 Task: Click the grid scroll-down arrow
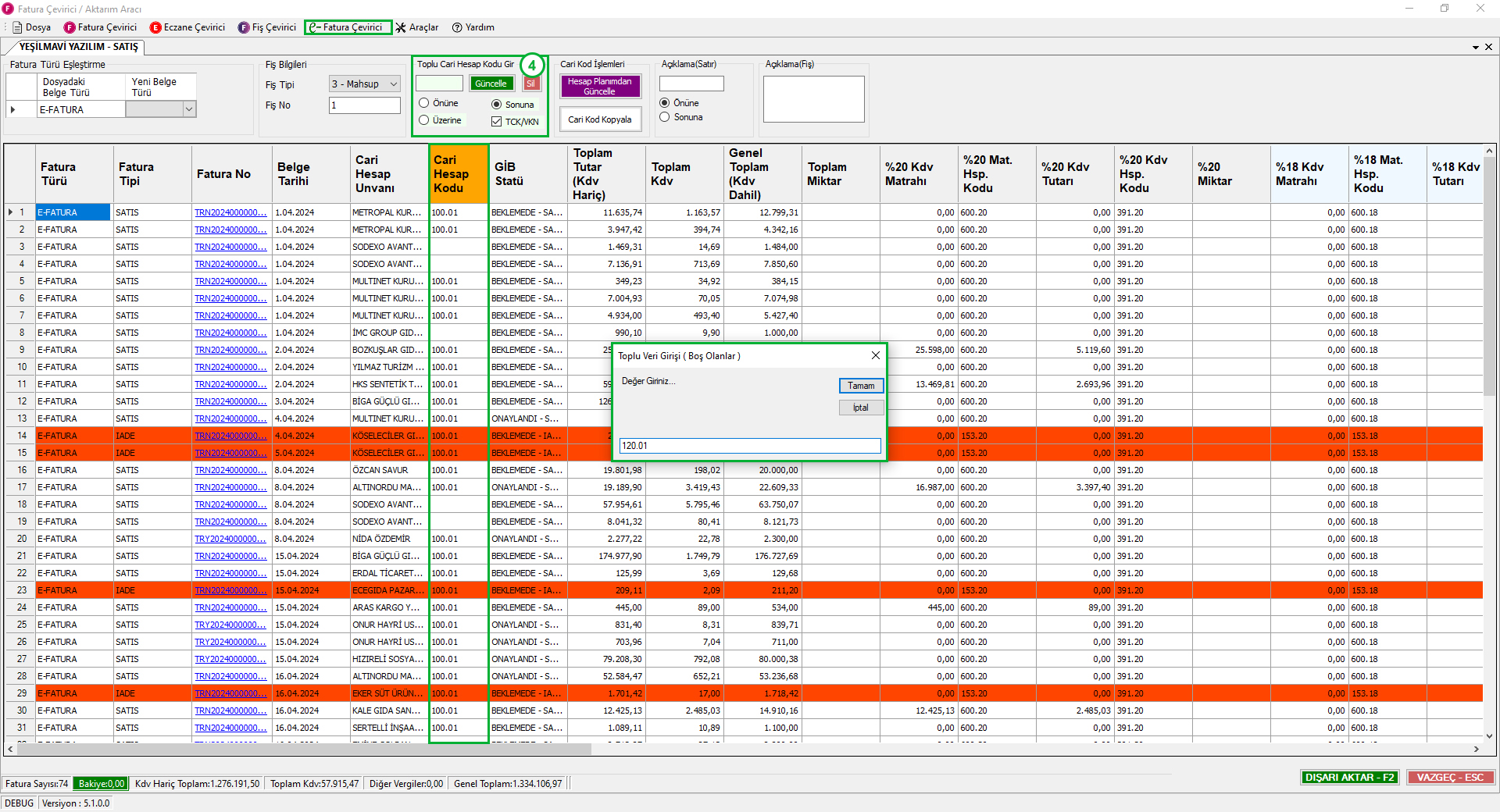pyautogui.click(x=1489, y=735)
